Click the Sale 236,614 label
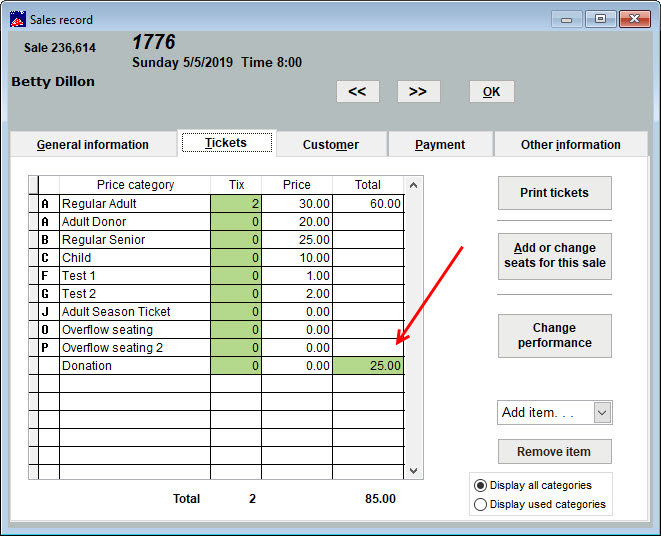The height and width of the screenshot is (536, 661). click(60, 48)
